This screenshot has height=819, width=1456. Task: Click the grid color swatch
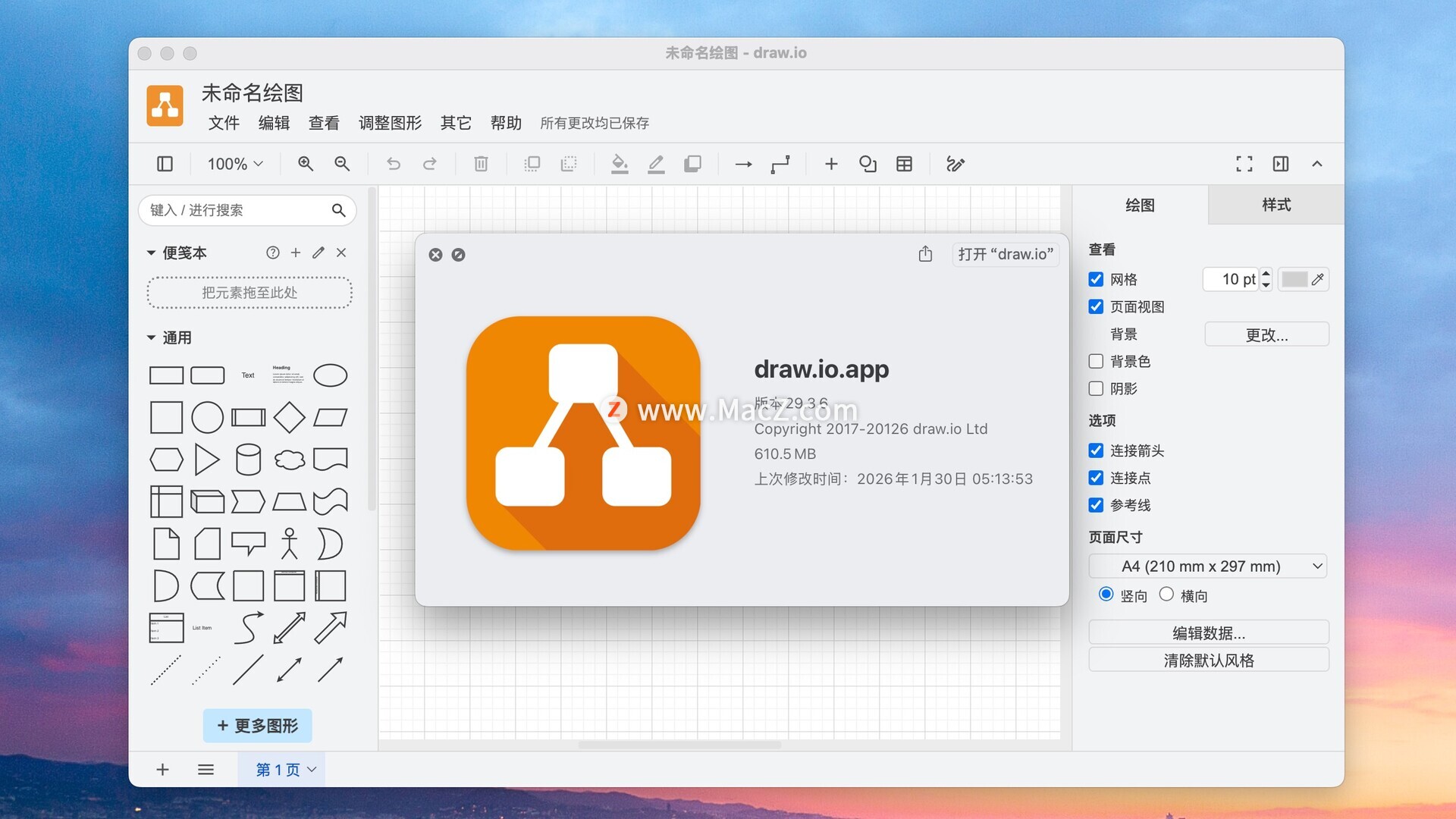pos(1294,279)
